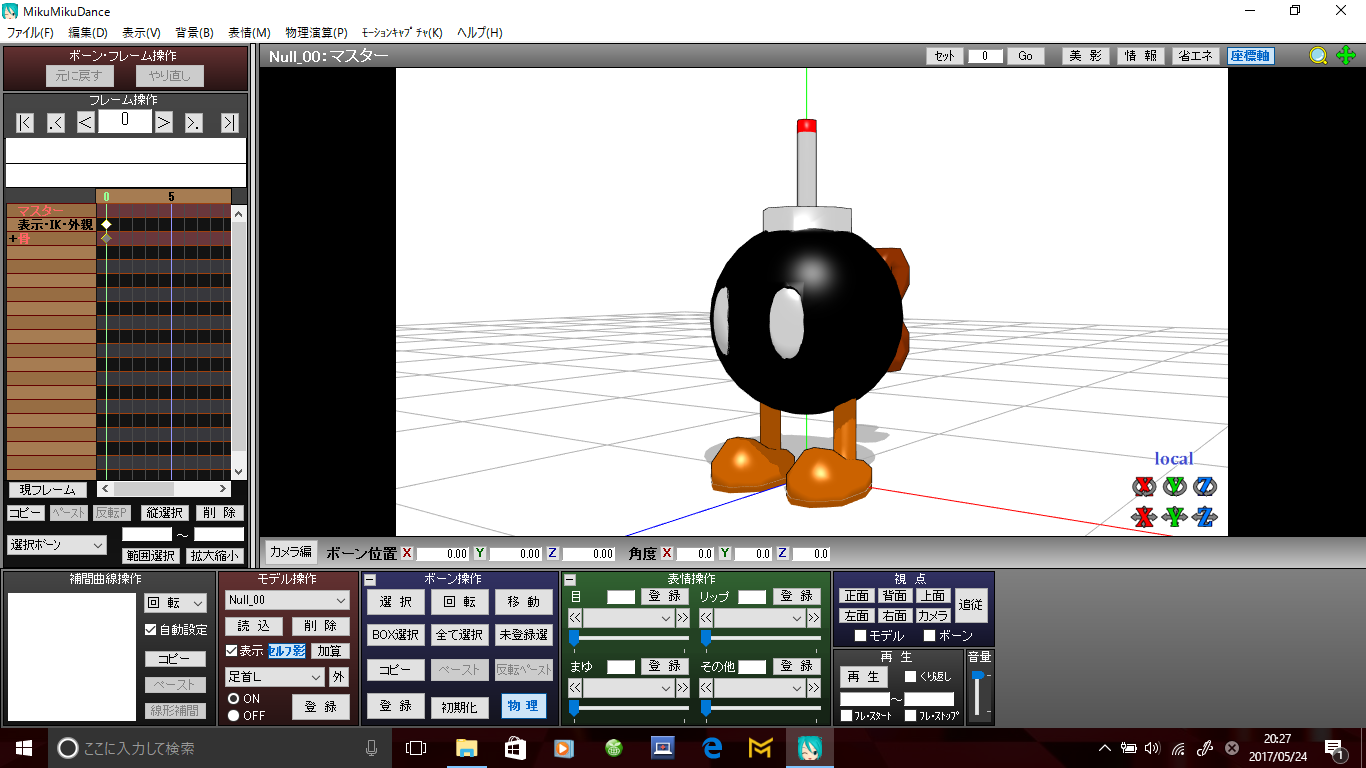Image resolution: width=1366 pixels, height=768 pixels.
Task: Open Windows Store from the taskbar
Action: 515,748
